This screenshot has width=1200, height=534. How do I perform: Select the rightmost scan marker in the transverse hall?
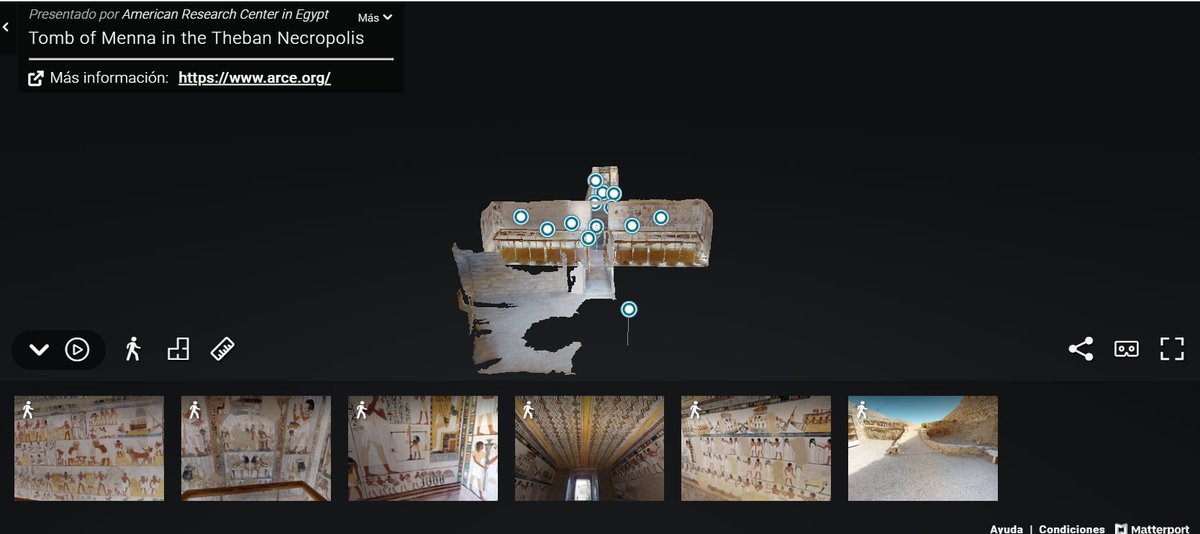click(661, 217)
